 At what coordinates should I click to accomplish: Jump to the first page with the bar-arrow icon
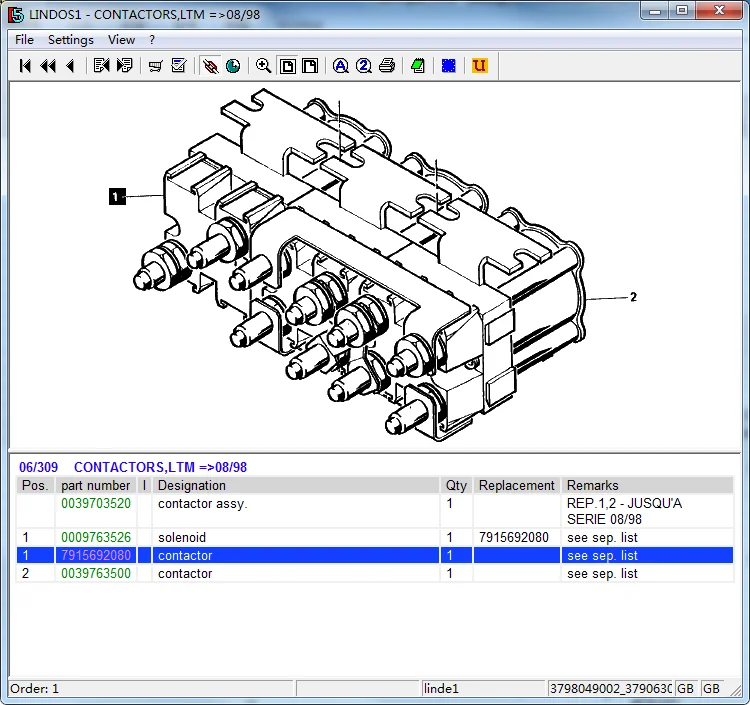(25, 66)
